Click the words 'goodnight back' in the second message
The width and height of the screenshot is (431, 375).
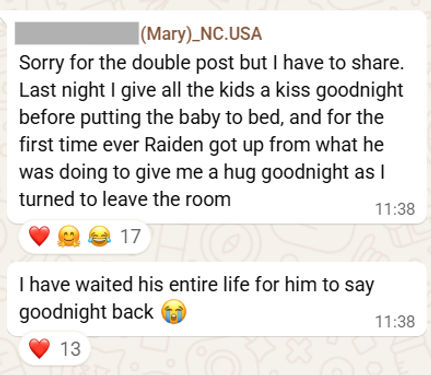pos(86,312)
